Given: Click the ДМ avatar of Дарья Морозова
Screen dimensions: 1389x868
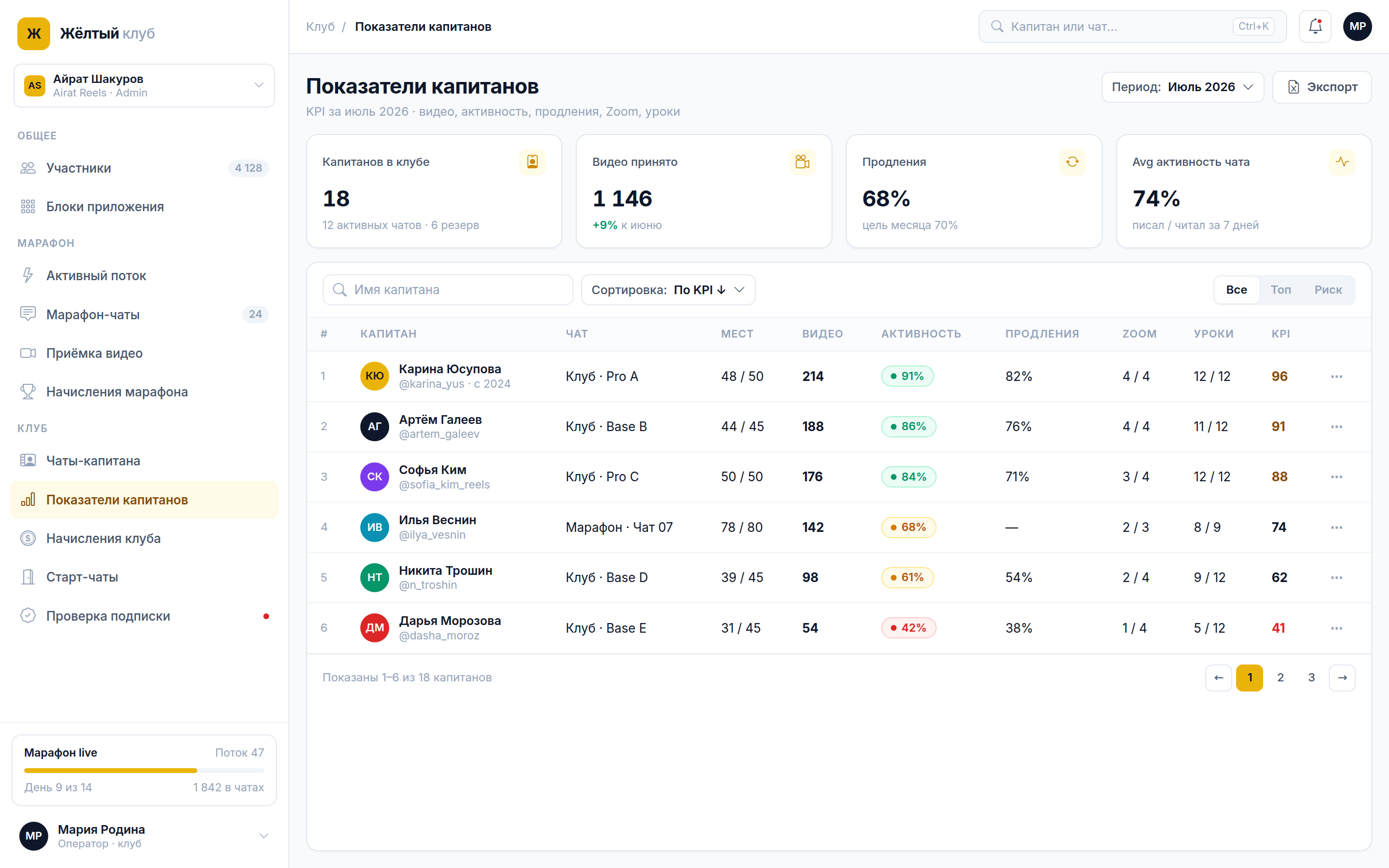Looking at the screenshot, I should [x=374, y=627].
